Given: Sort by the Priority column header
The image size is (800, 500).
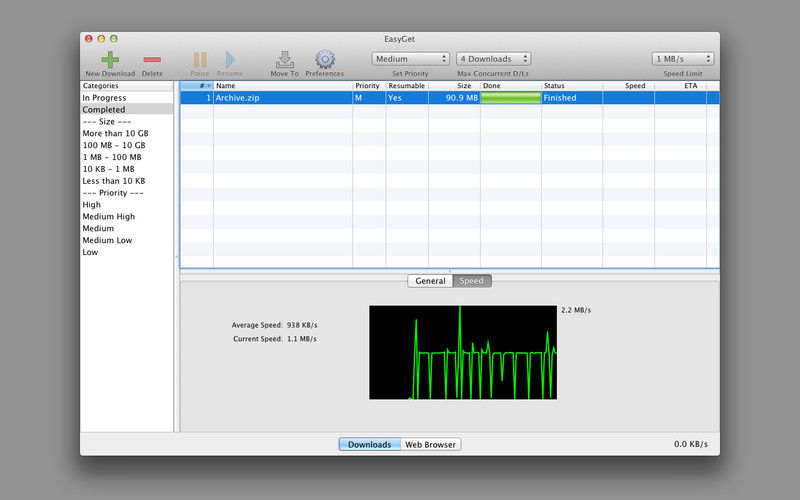Looking at the screenshot, I should (369, 86).
